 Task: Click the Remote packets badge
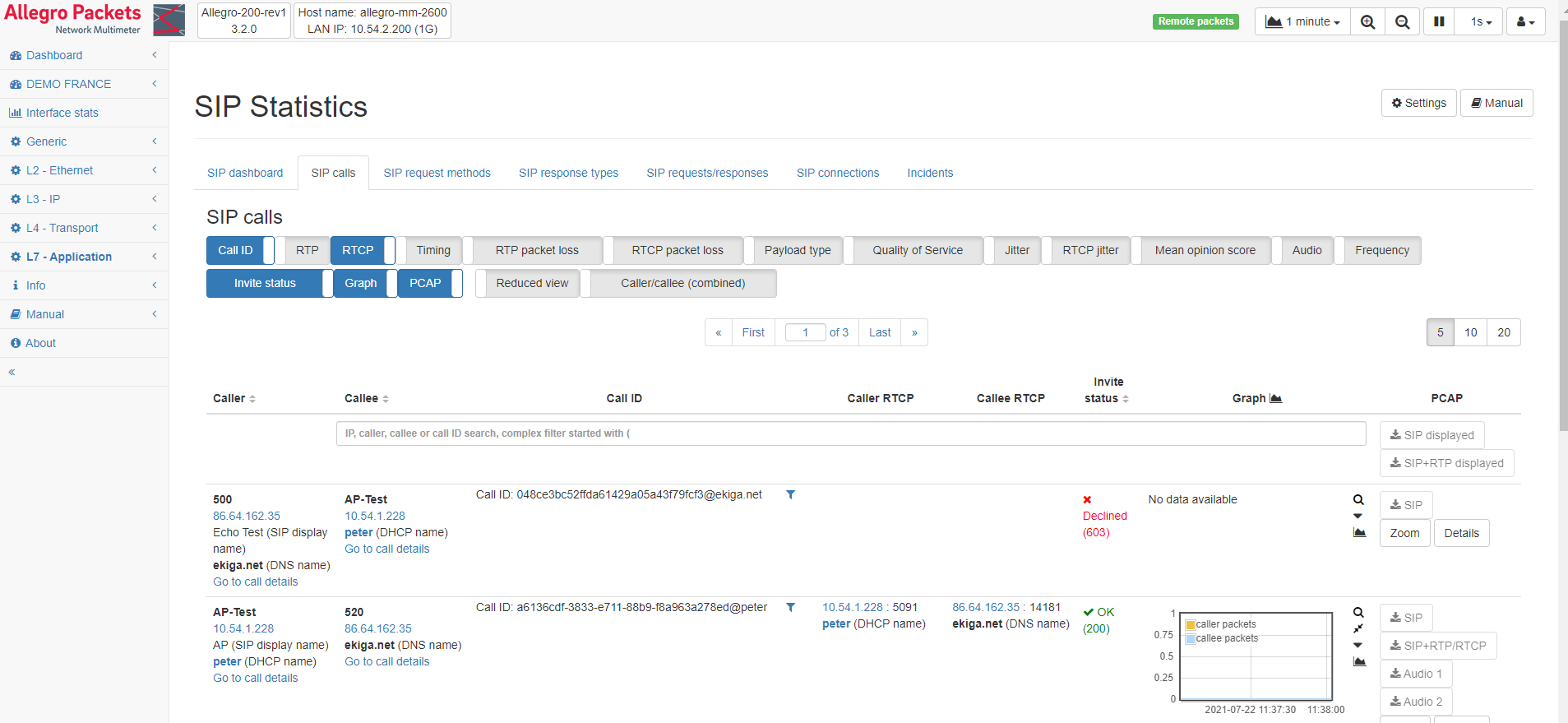pyautogui.click(x=1196, y=21)
